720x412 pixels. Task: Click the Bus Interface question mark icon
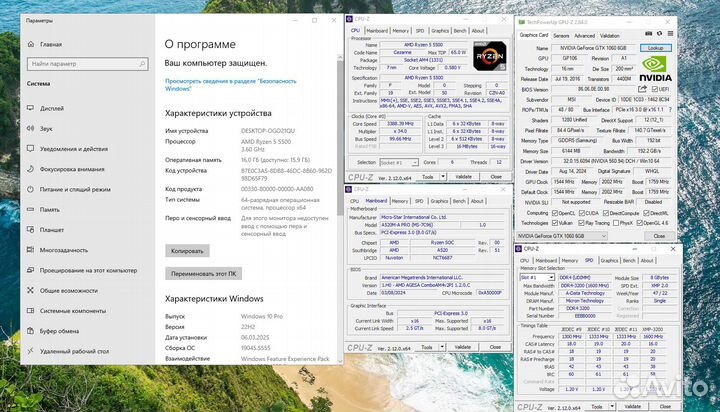pyautogui.click(x=670, y=110)
